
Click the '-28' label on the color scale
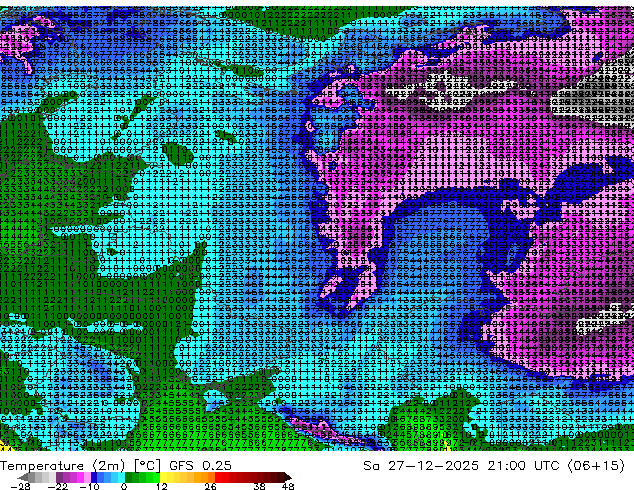click(x=20, y=486)
